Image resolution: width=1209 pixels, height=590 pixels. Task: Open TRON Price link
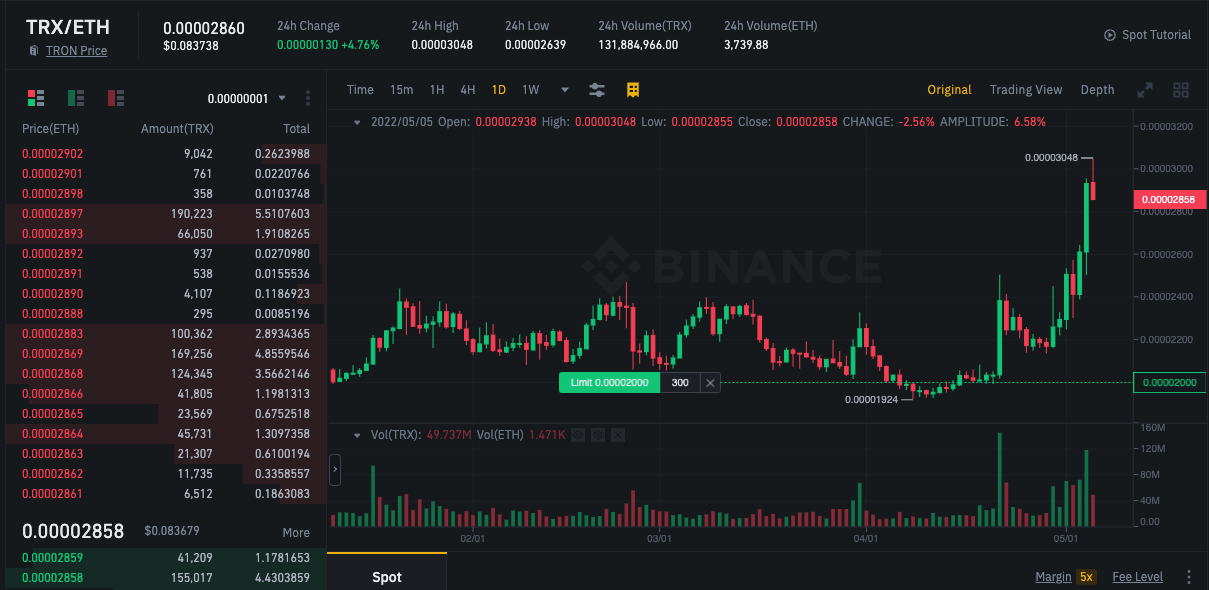point(76,51)
